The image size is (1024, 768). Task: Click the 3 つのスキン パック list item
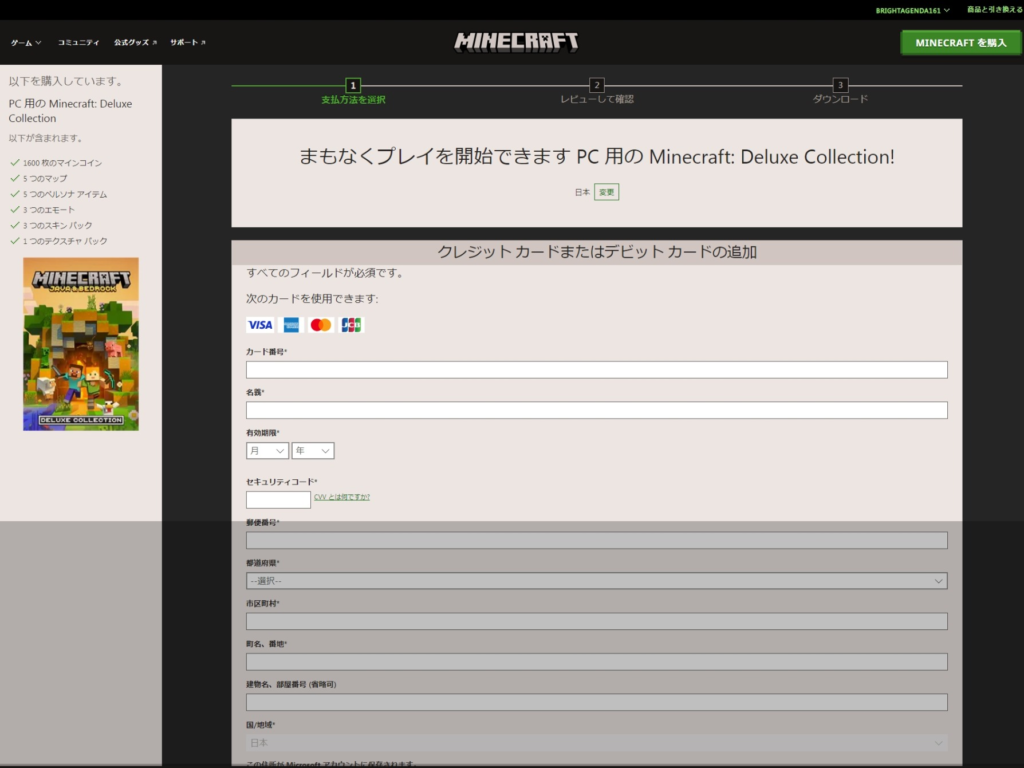coord(51,225)
